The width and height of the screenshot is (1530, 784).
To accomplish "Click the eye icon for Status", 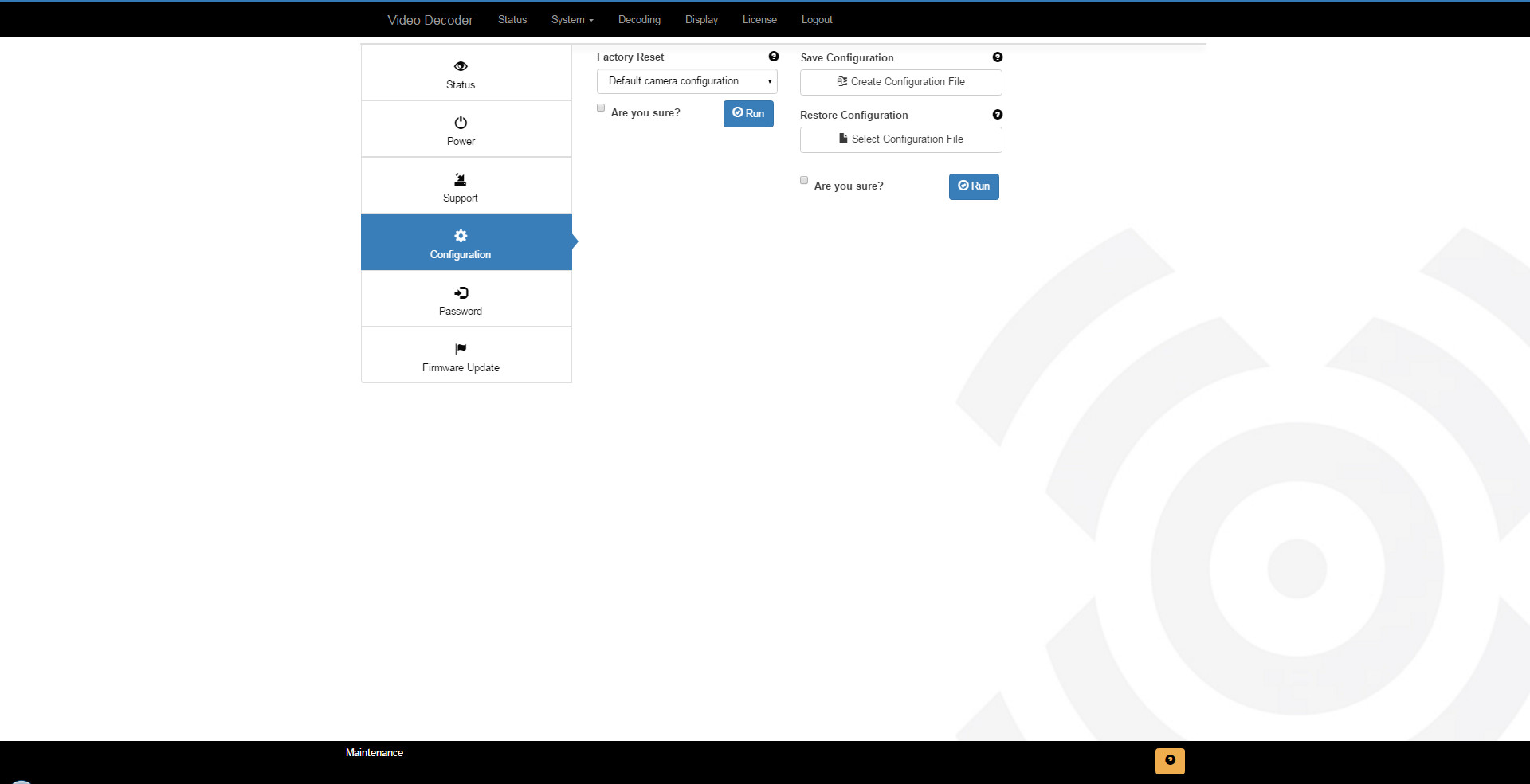I will [461, 66].
